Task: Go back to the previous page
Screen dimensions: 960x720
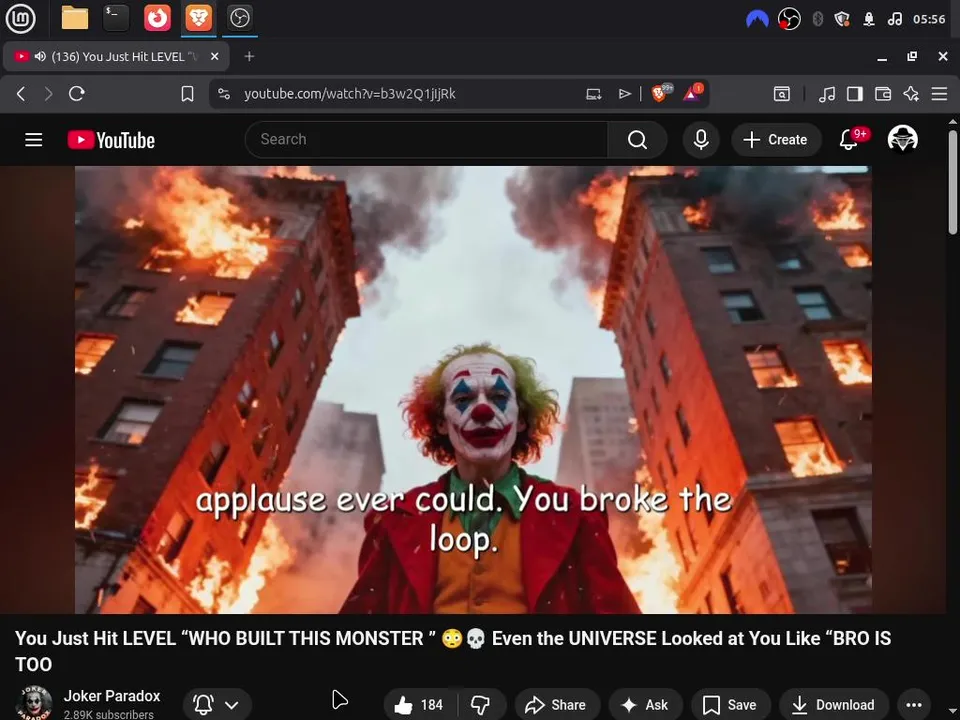Action: pyautogui.click(x=21, y=94)
